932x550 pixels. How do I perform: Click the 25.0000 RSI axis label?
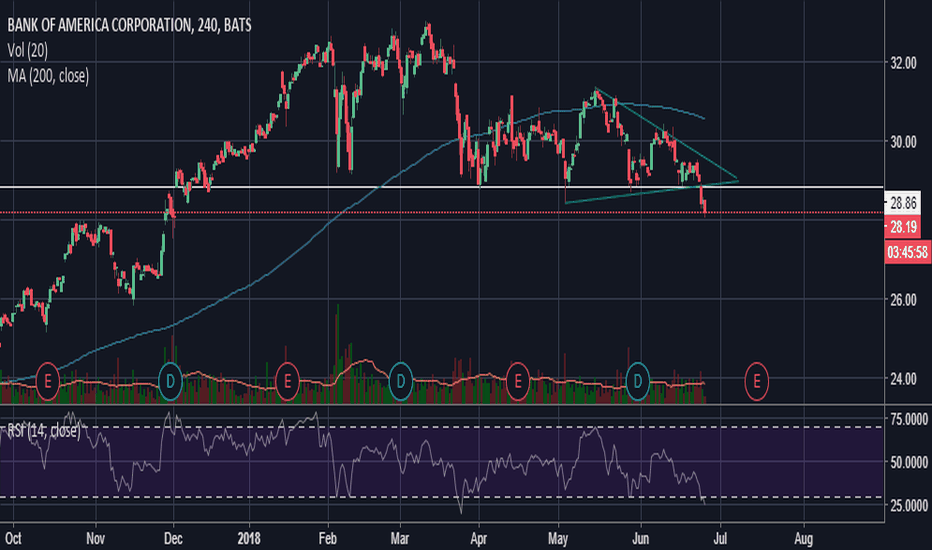(x=909, y=505)
